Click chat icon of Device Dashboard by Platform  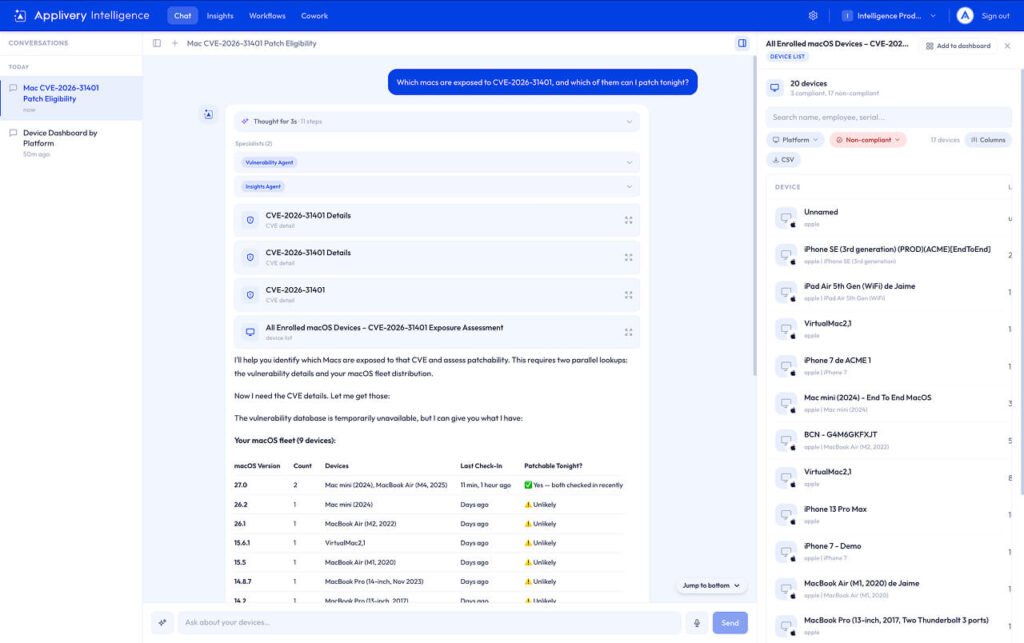[x=13, y=133]
